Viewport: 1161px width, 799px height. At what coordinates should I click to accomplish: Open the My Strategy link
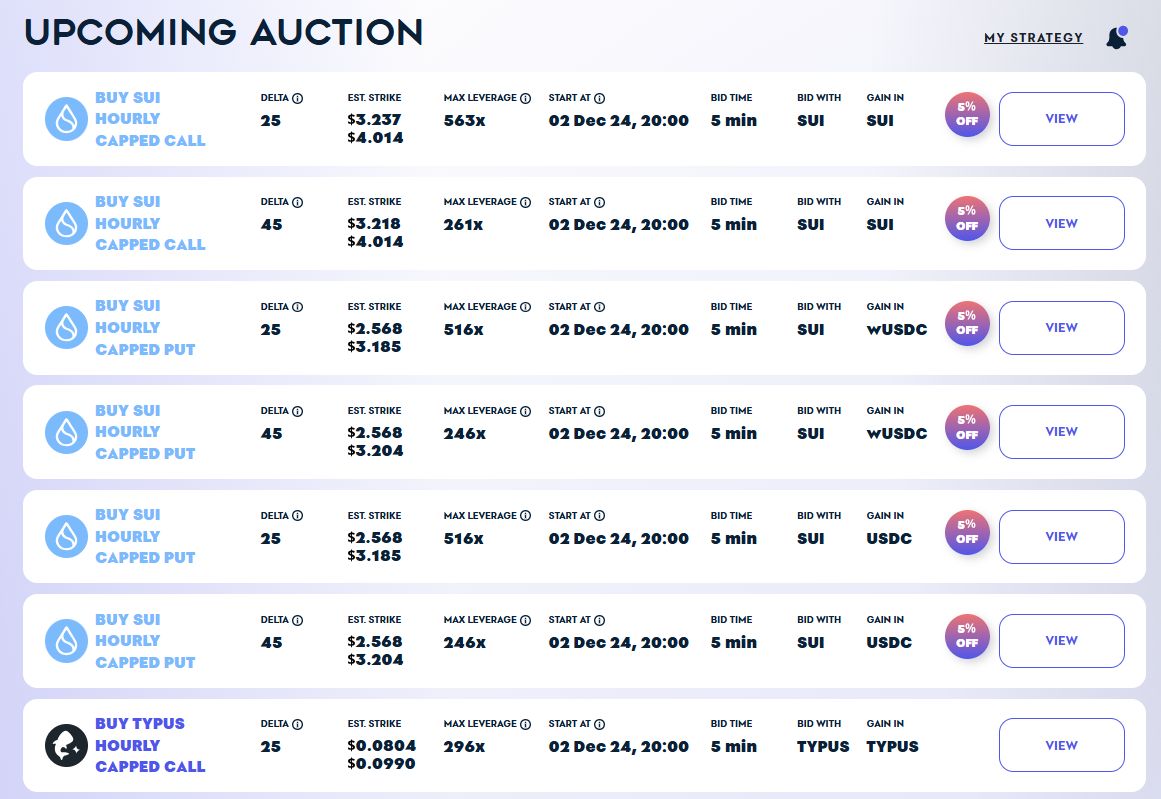tap(1033, 38)
